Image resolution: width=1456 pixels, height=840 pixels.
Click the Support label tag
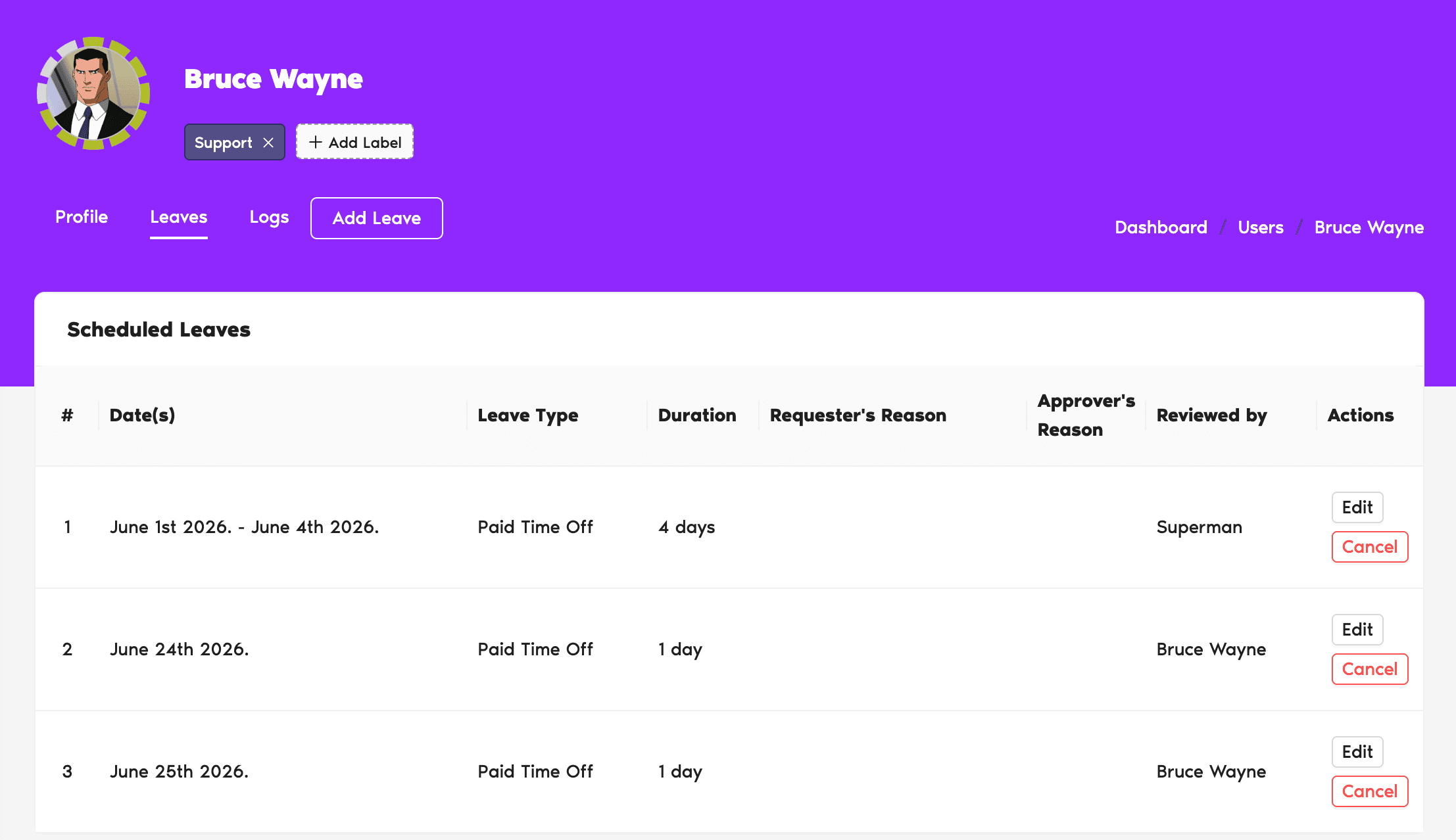point(224,143)
